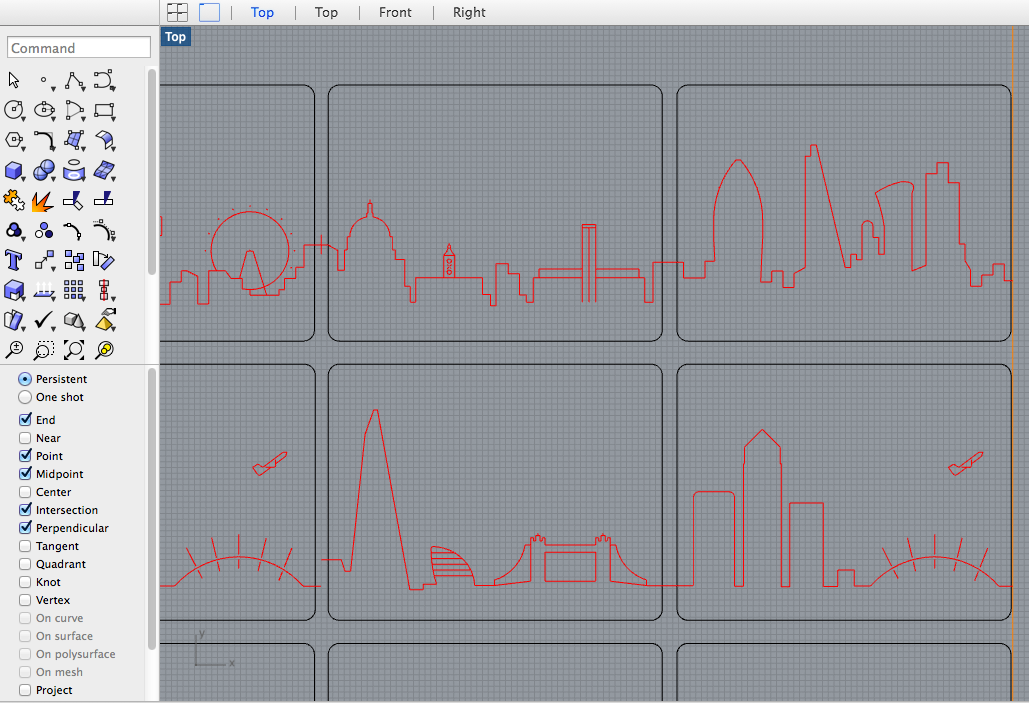Viewport: 1029px width, 703px height.
Task: Click the object snap panel scrollbar
Action: click(152, 509)
